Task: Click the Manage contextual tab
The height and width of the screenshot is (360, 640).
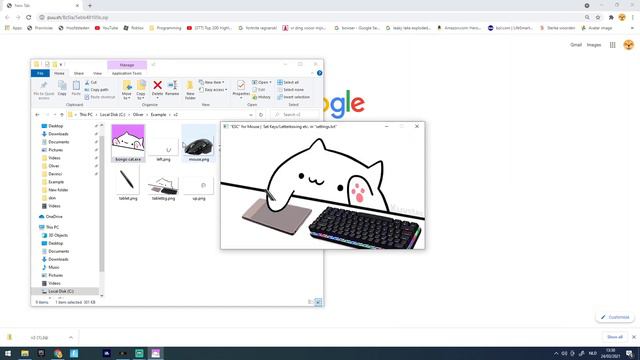Action: [127, 65]
